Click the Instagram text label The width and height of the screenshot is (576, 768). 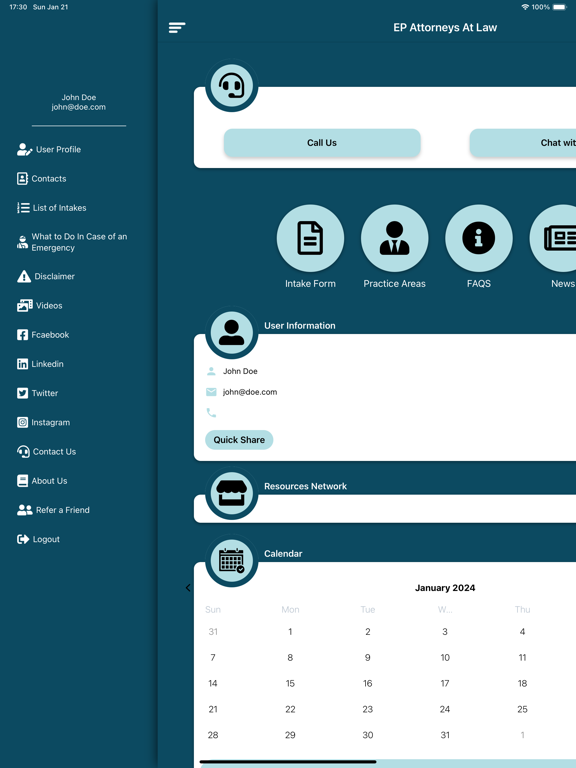click(50, 422)
